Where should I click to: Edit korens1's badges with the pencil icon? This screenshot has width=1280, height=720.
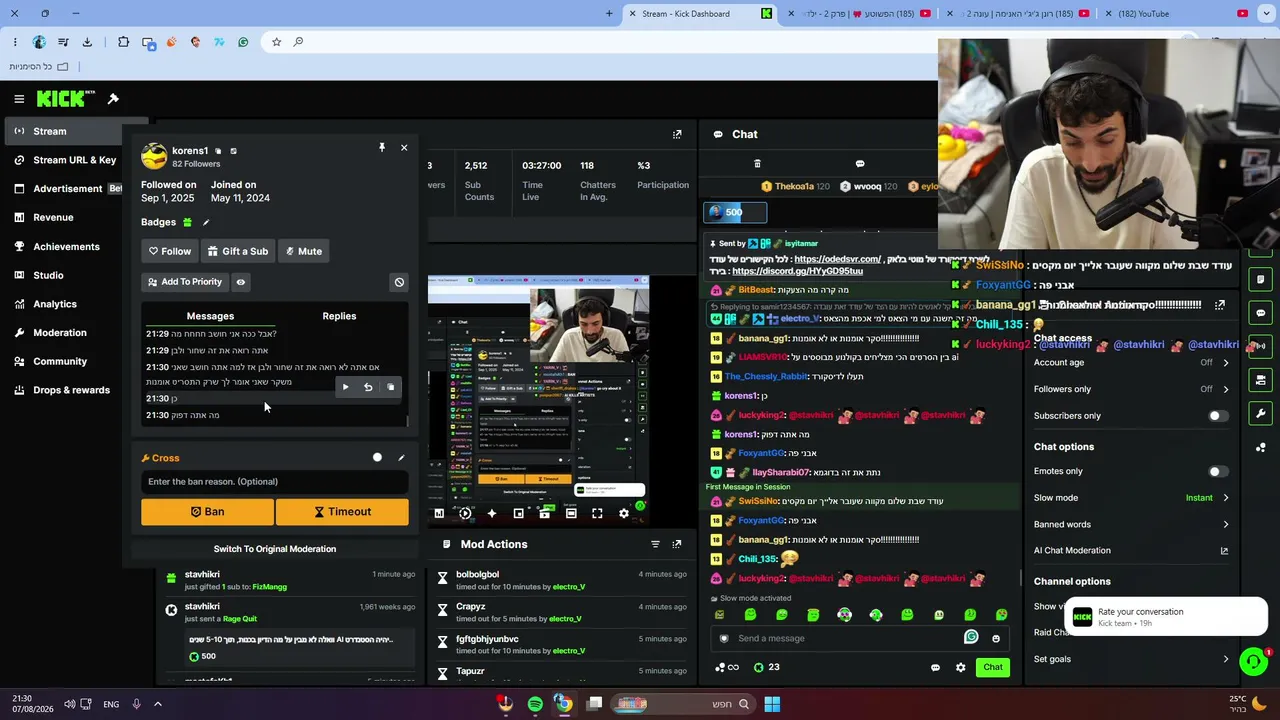pyautogui.click(x=206, y=222)
